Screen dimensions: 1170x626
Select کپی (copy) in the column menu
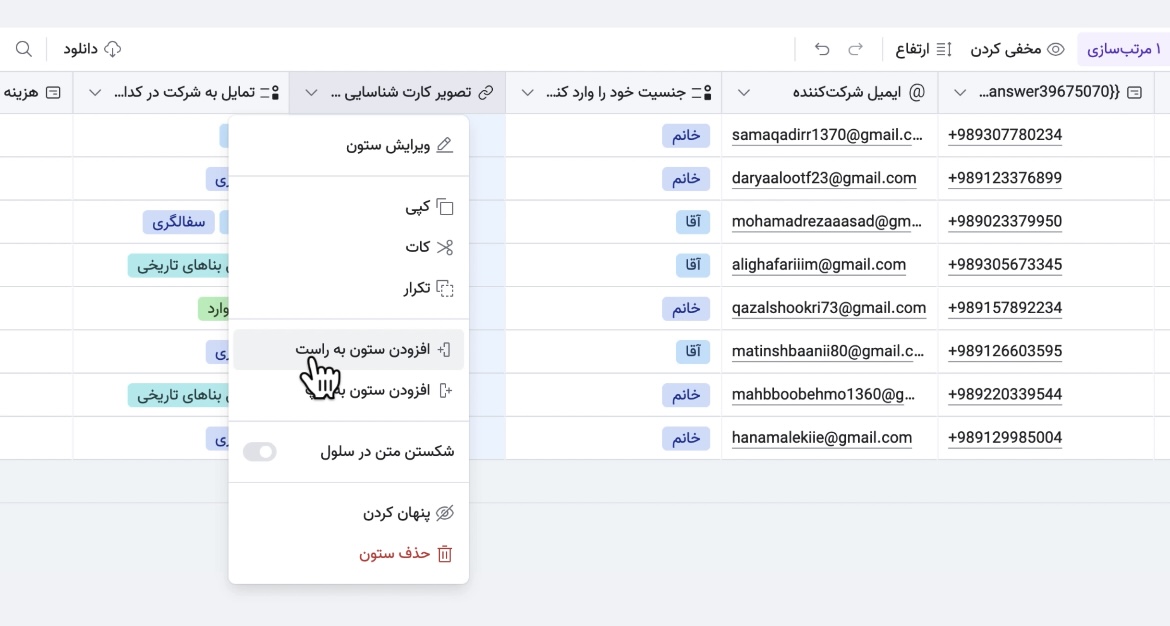429,207
